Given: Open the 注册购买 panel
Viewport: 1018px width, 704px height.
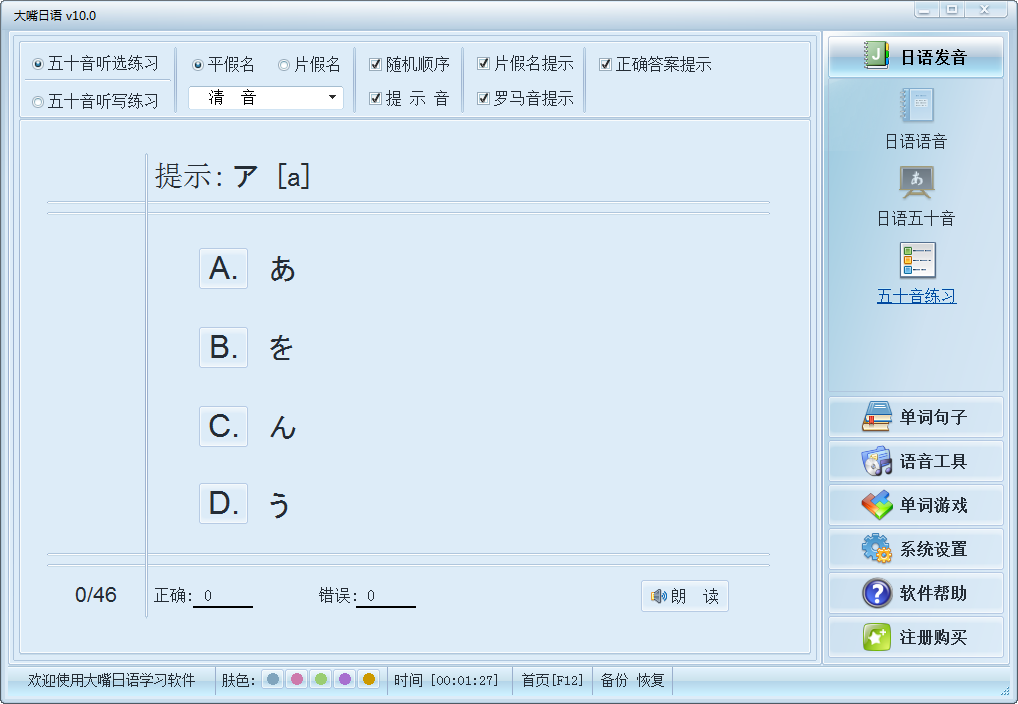Looking at the screenshot, I should (915, 637).
